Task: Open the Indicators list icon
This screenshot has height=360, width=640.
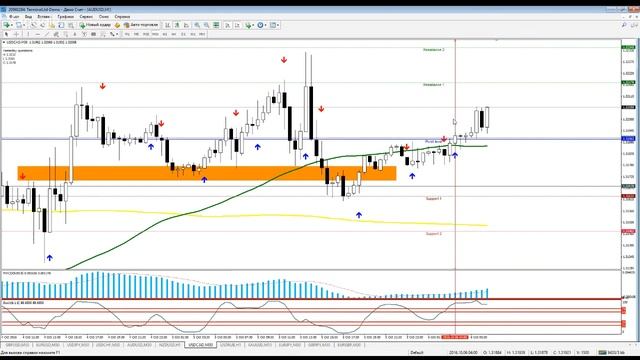Action: [248, 25]
